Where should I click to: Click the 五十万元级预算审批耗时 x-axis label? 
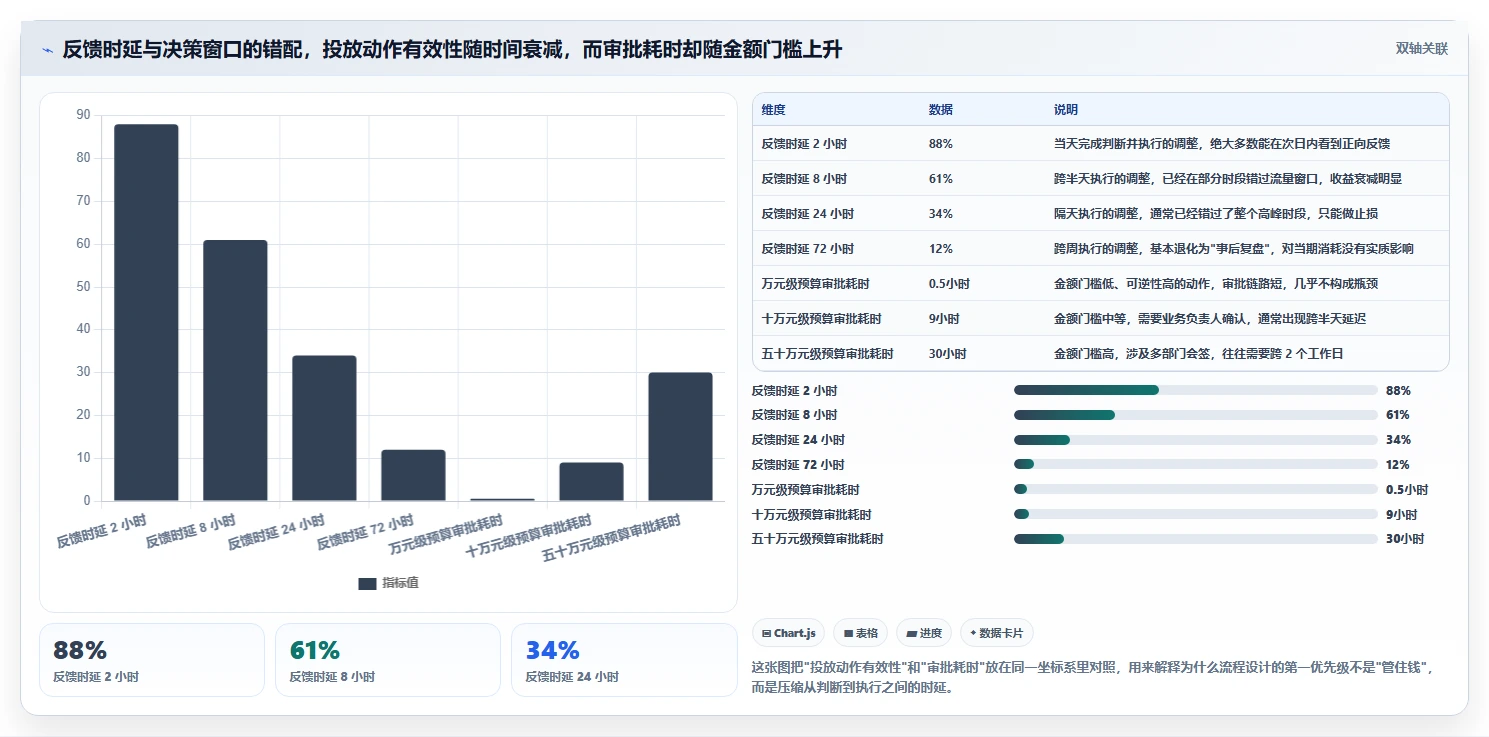[612, 537]
